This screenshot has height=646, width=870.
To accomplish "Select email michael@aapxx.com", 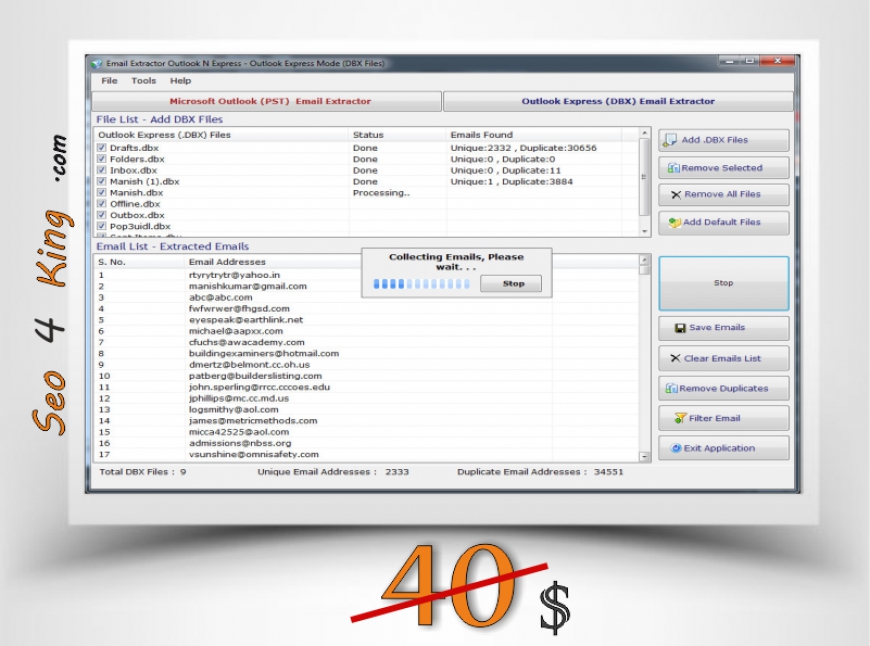I will point(236,331).
